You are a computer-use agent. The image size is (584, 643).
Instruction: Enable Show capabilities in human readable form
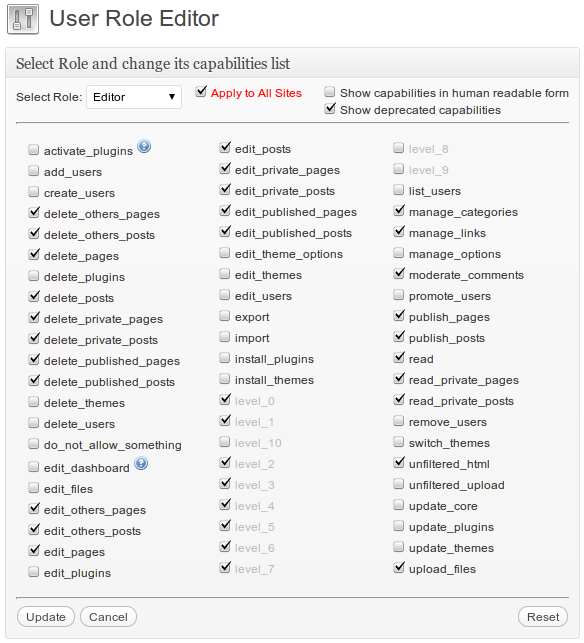[x=329, y=91]
